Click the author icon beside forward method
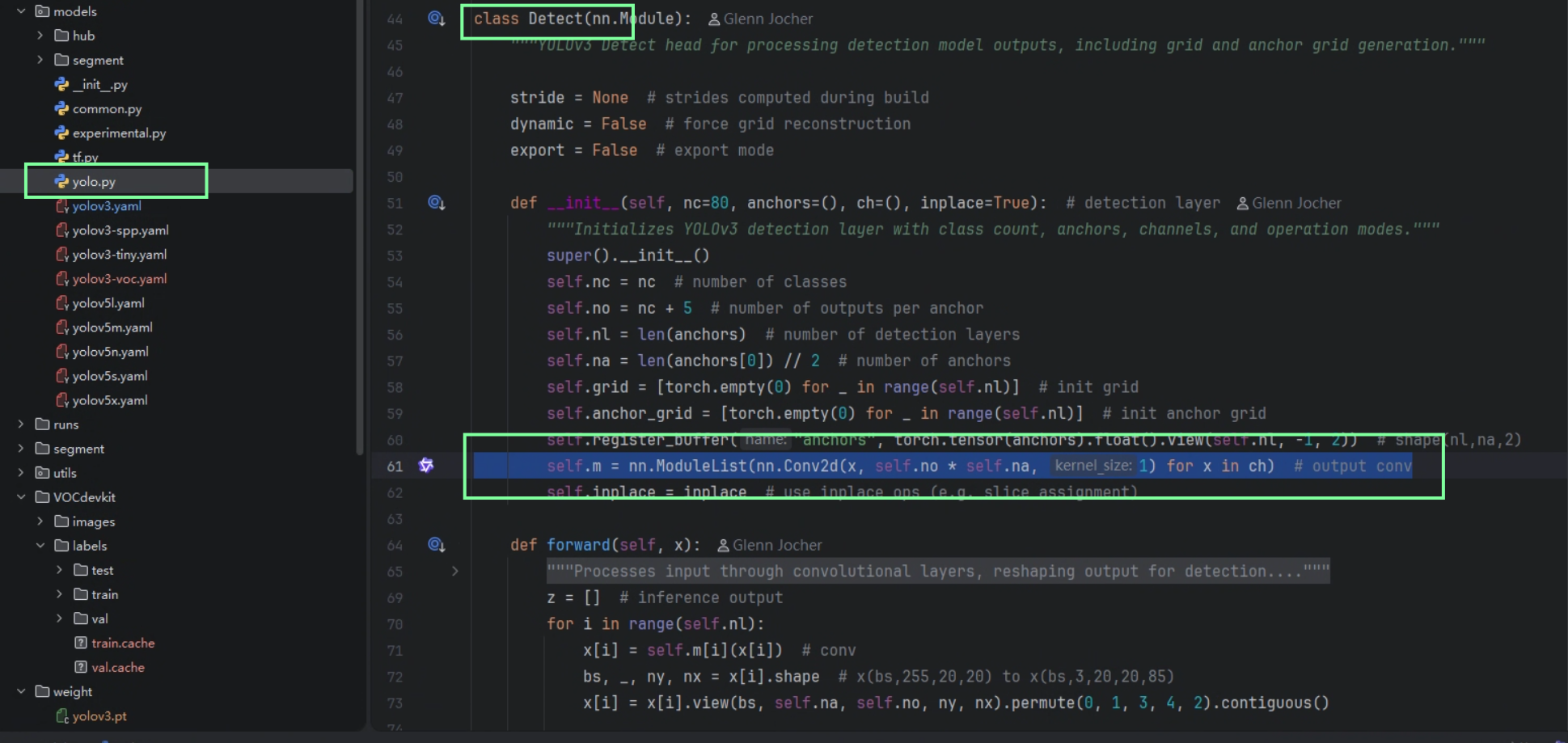The height and width of the screenshot is (743, 1568). (724, 546)
